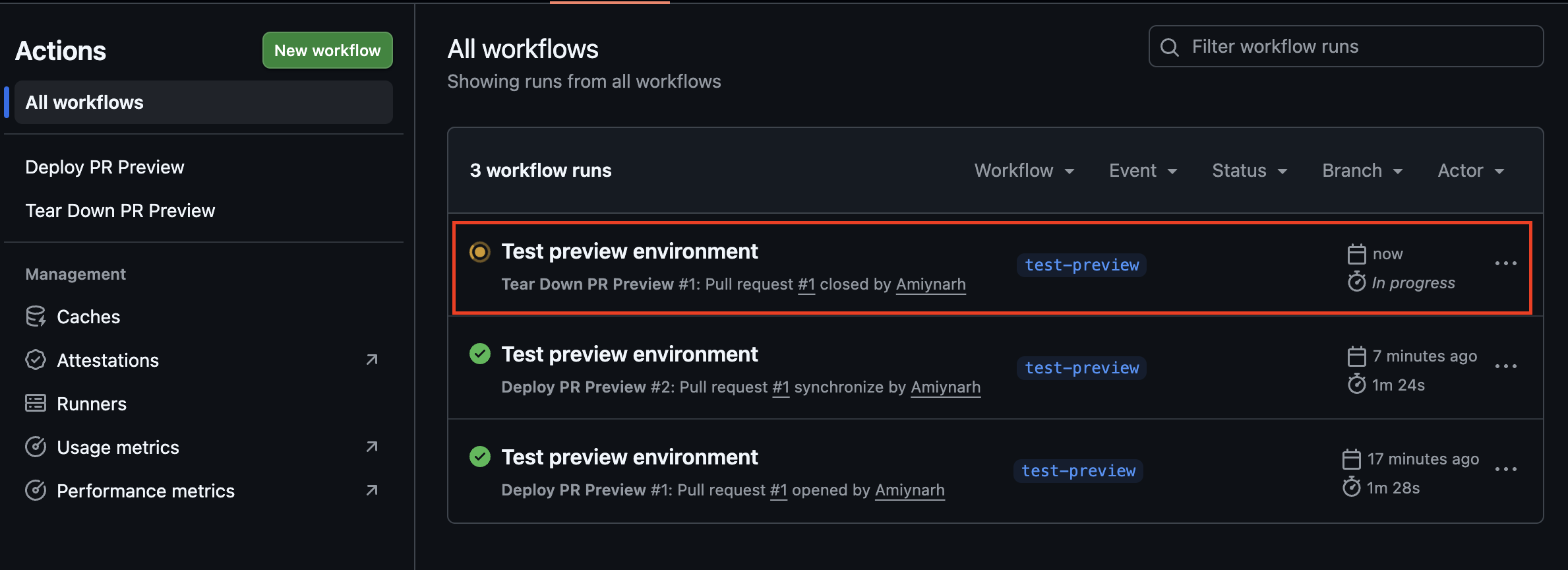Click the 'Actions' sidebar heading

pos(61,51)
